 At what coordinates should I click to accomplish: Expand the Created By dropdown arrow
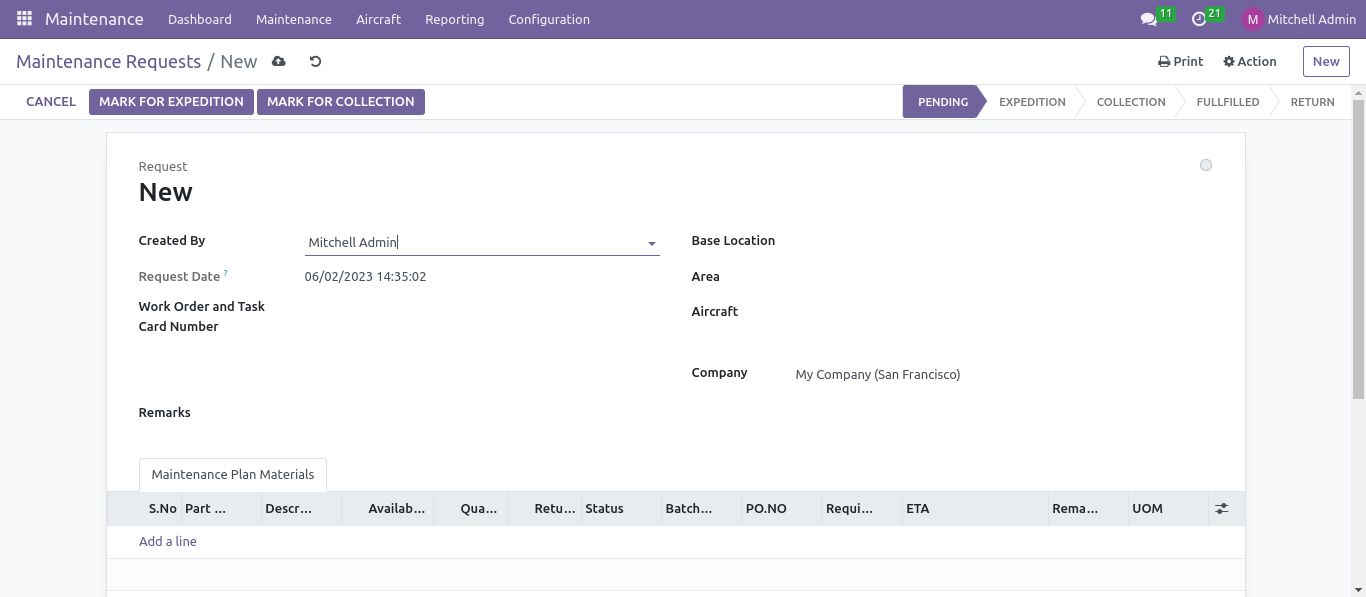point(651,243)
